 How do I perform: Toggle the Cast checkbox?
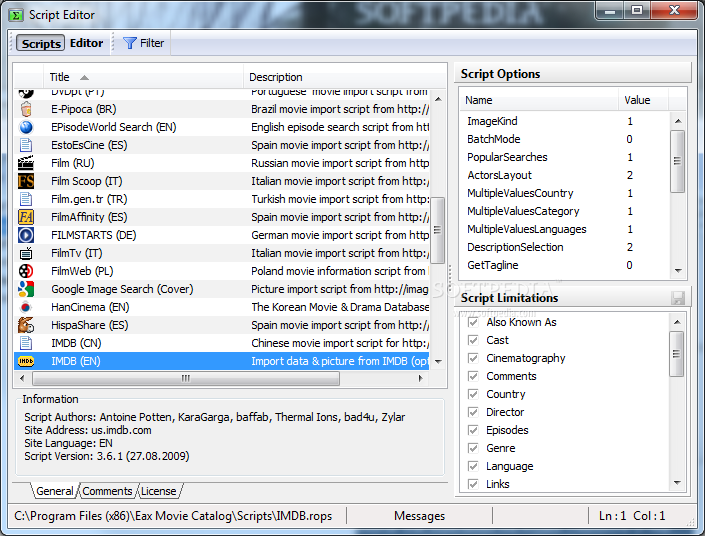coord(473,340)
